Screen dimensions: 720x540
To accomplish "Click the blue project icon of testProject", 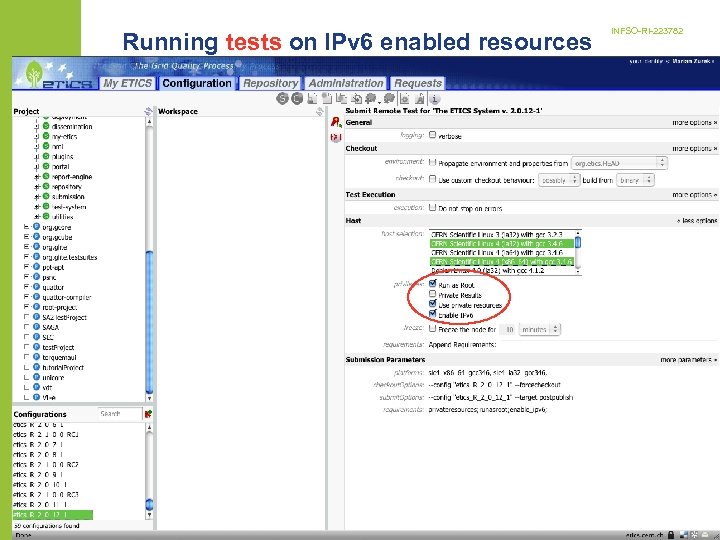I will coord(36,347).
